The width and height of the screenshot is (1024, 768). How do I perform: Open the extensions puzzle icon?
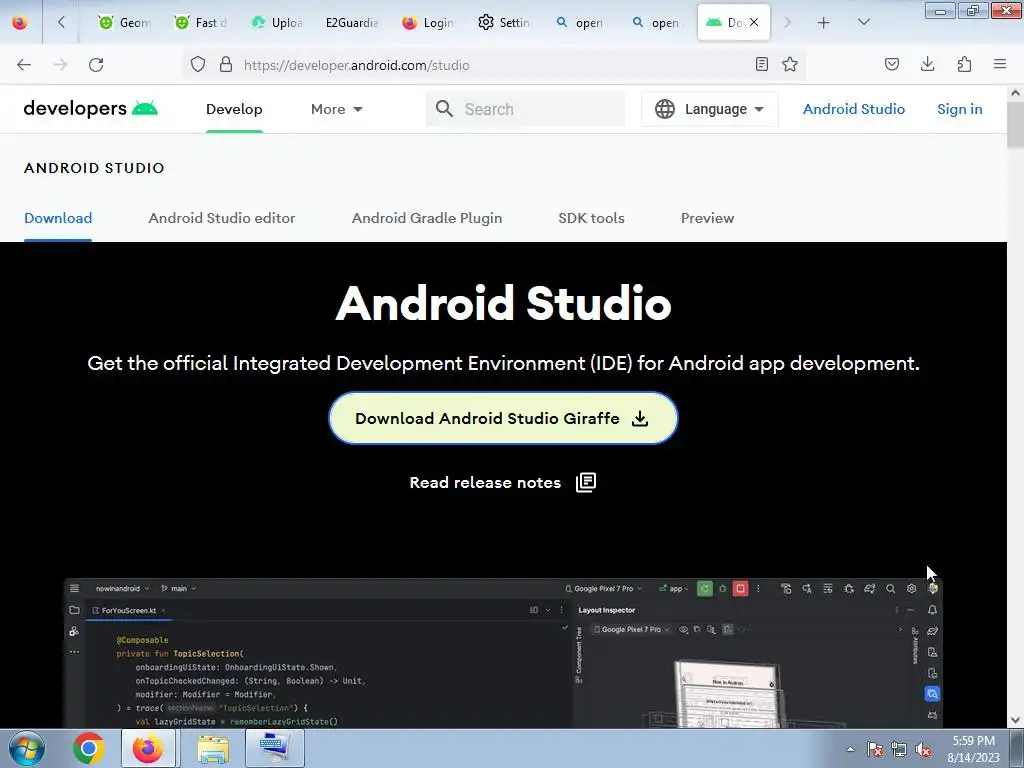click(964, 64)
